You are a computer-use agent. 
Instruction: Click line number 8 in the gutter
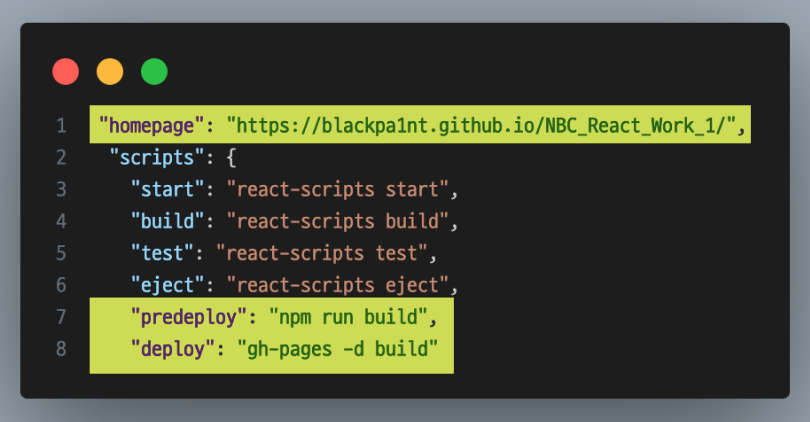pos(61,349)
